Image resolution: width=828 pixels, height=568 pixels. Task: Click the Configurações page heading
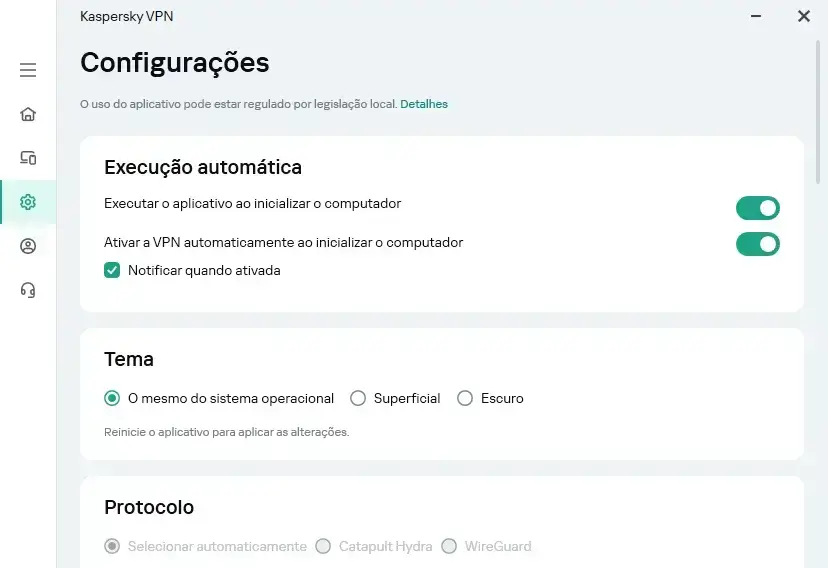(x=175, y=63)
